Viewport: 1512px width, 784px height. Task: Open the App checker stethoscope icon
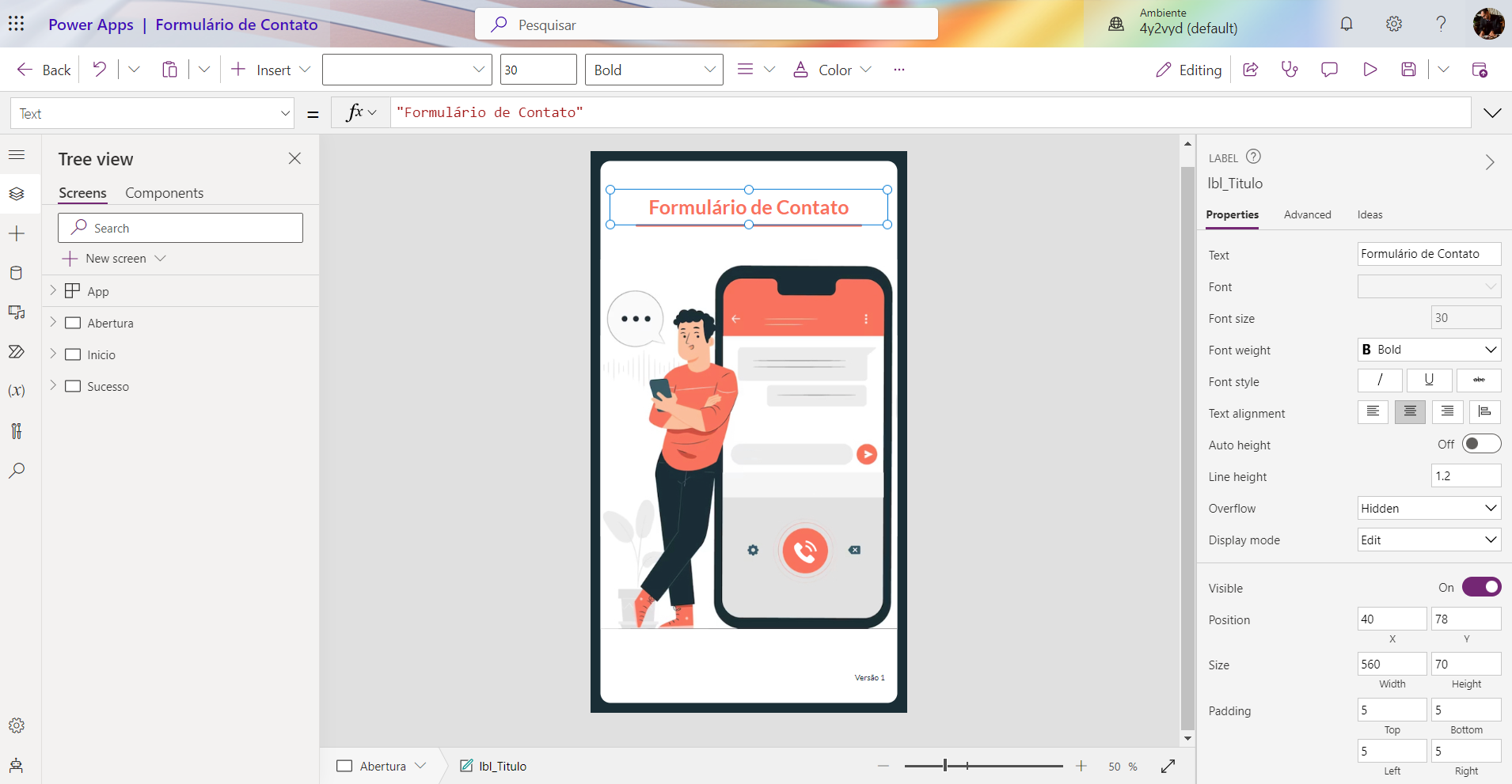click(1290, 70)
